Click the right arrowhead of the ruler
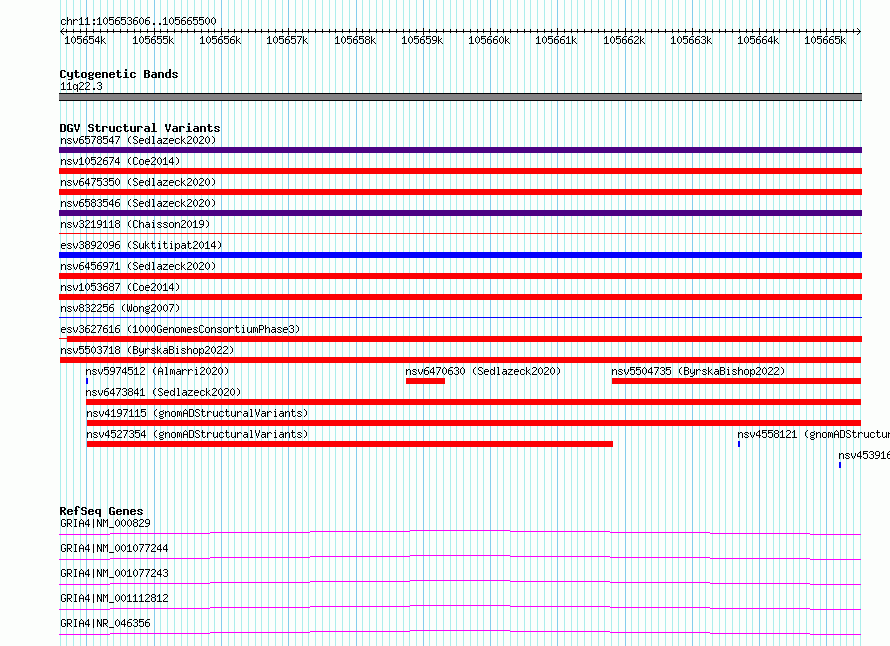This screenshot has height=646, width=890. coord(859,31)
